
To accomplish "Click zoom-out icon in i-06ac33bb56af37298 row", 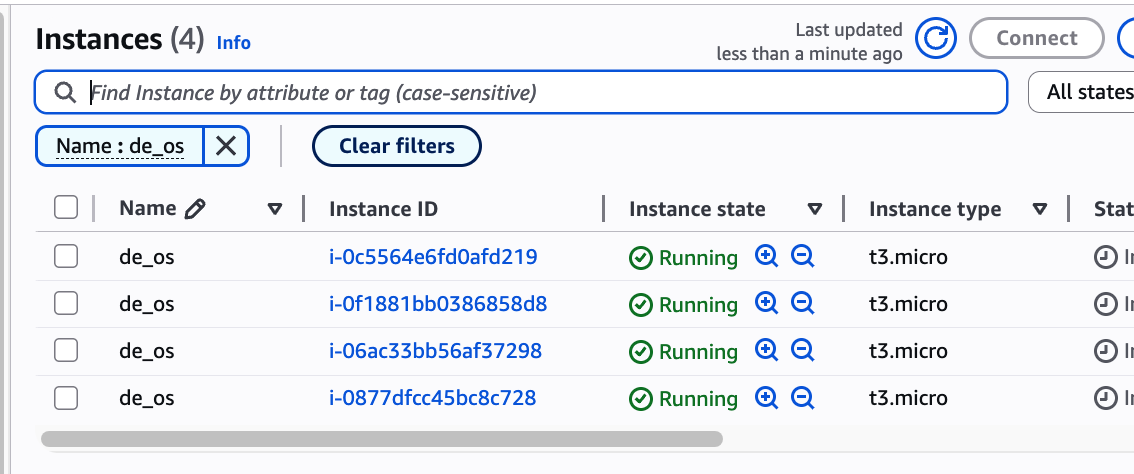I will [x=802, y=350].
